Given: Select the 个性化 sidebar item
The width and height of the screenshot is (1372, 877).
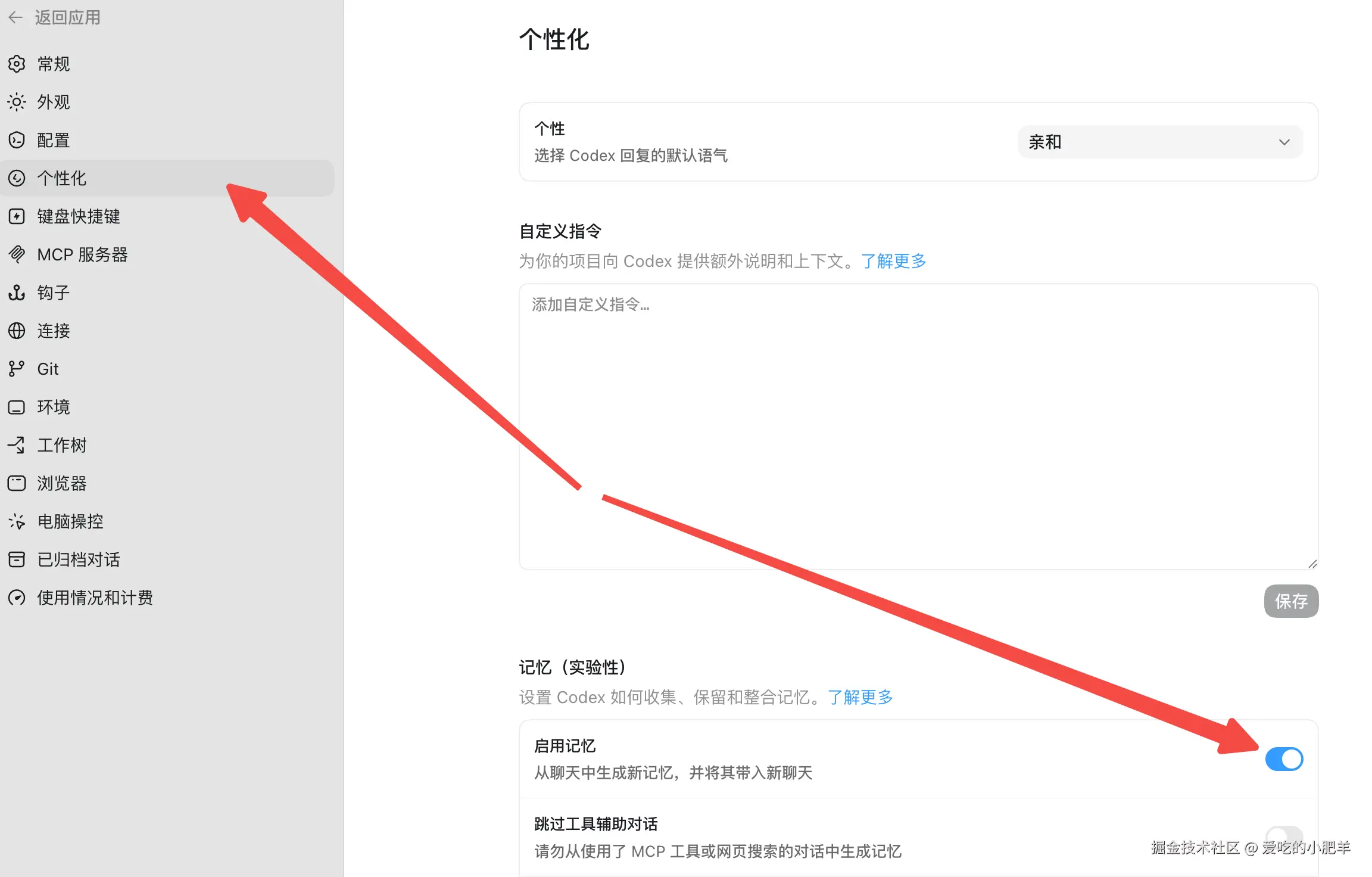Looking at the screenshot, I should click(167, 178).
